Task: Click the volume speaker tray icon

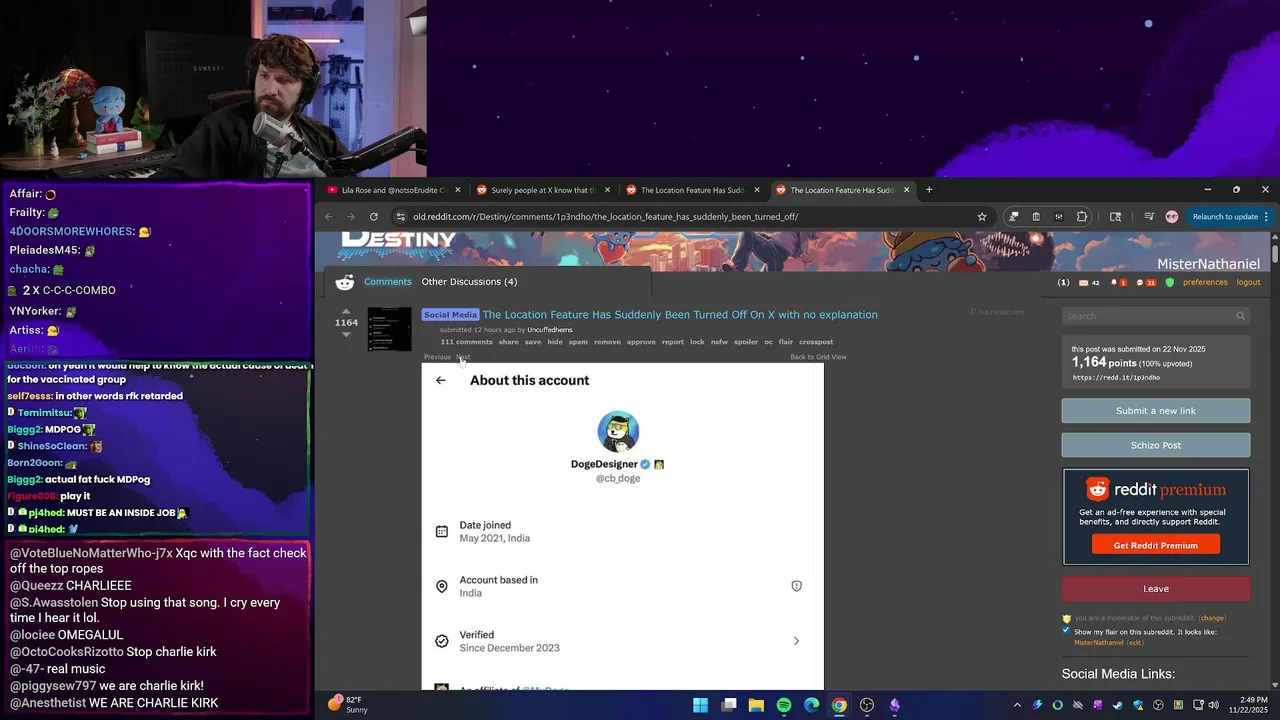Action: pyautogui.click(x=1213, y=705)
